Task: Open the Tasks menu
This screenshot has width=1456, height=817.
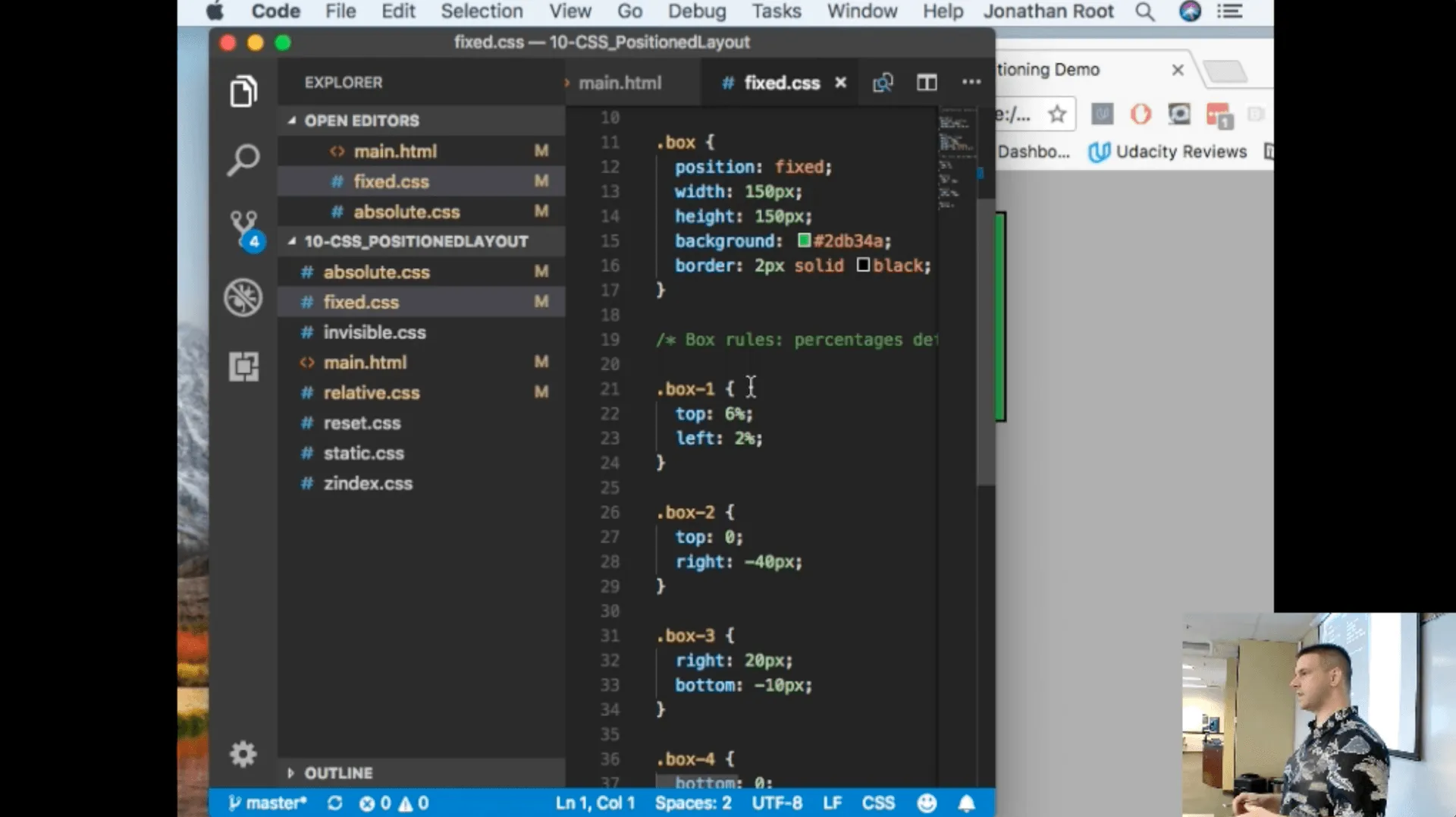Action: 777,11
